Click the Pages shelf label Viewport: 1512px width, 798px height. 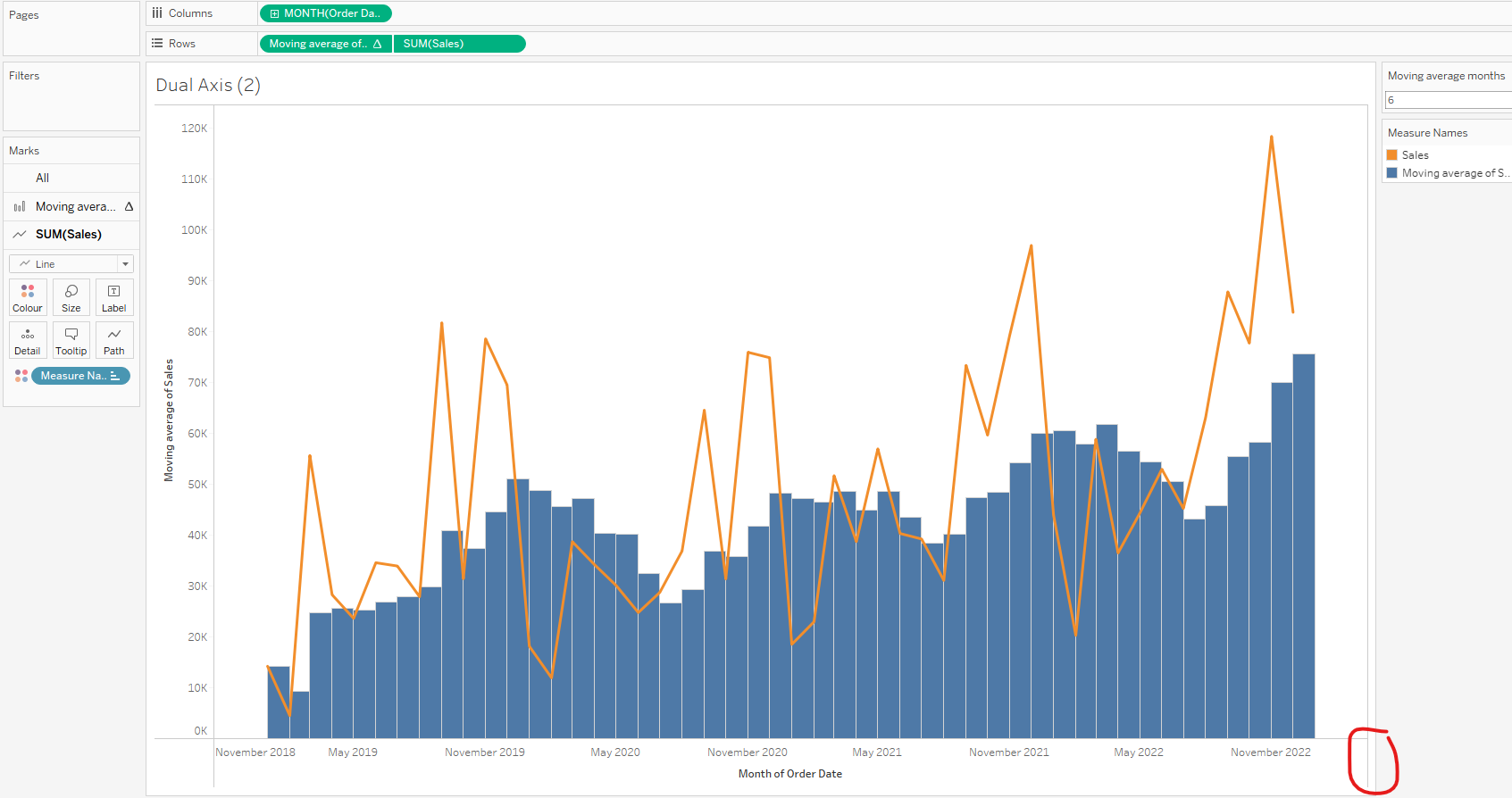click(x=23, y=15)
